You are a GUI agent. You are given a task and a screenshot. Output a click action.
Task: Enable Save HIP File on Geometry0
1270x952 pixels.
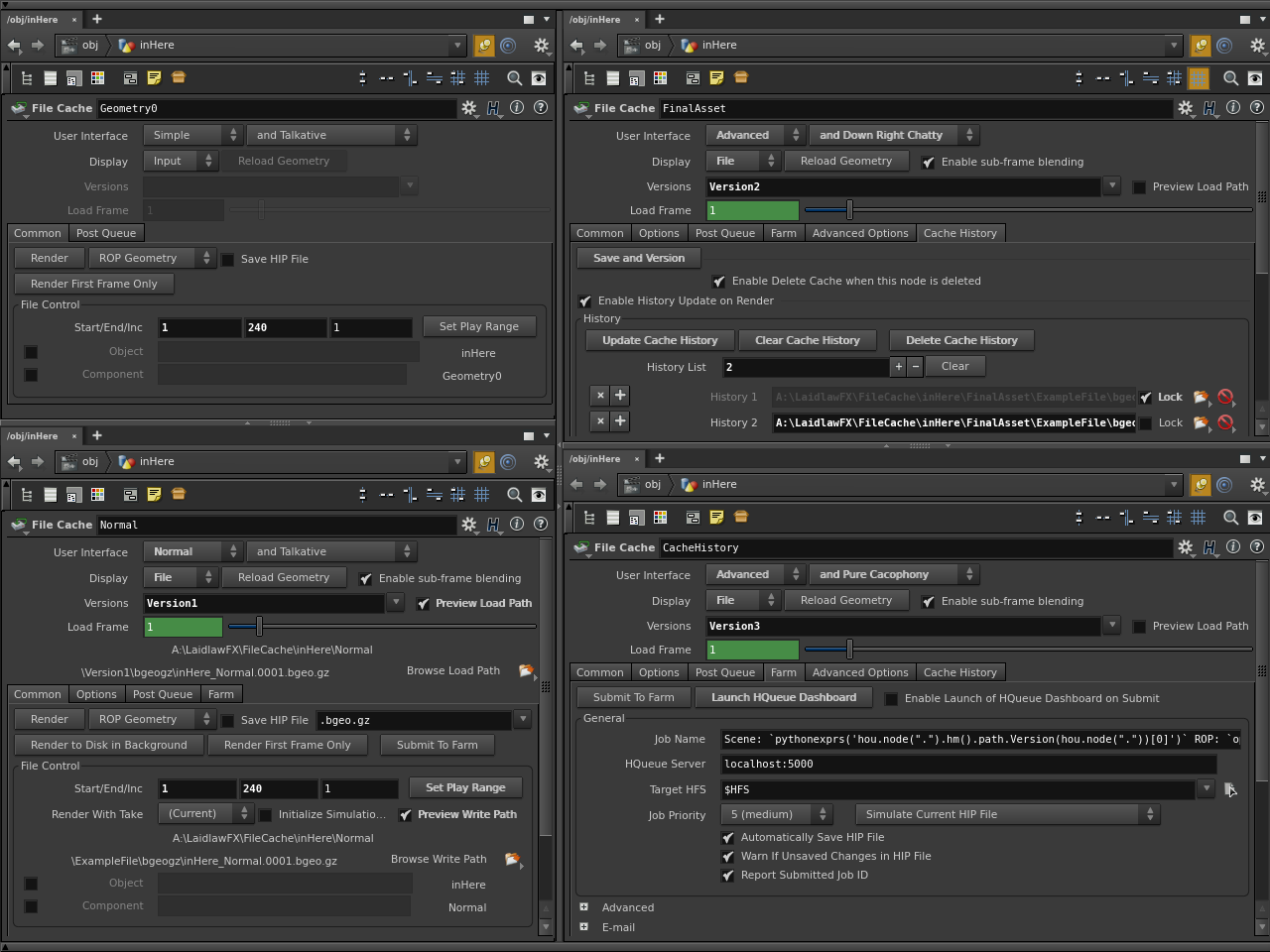pos(227,259)
